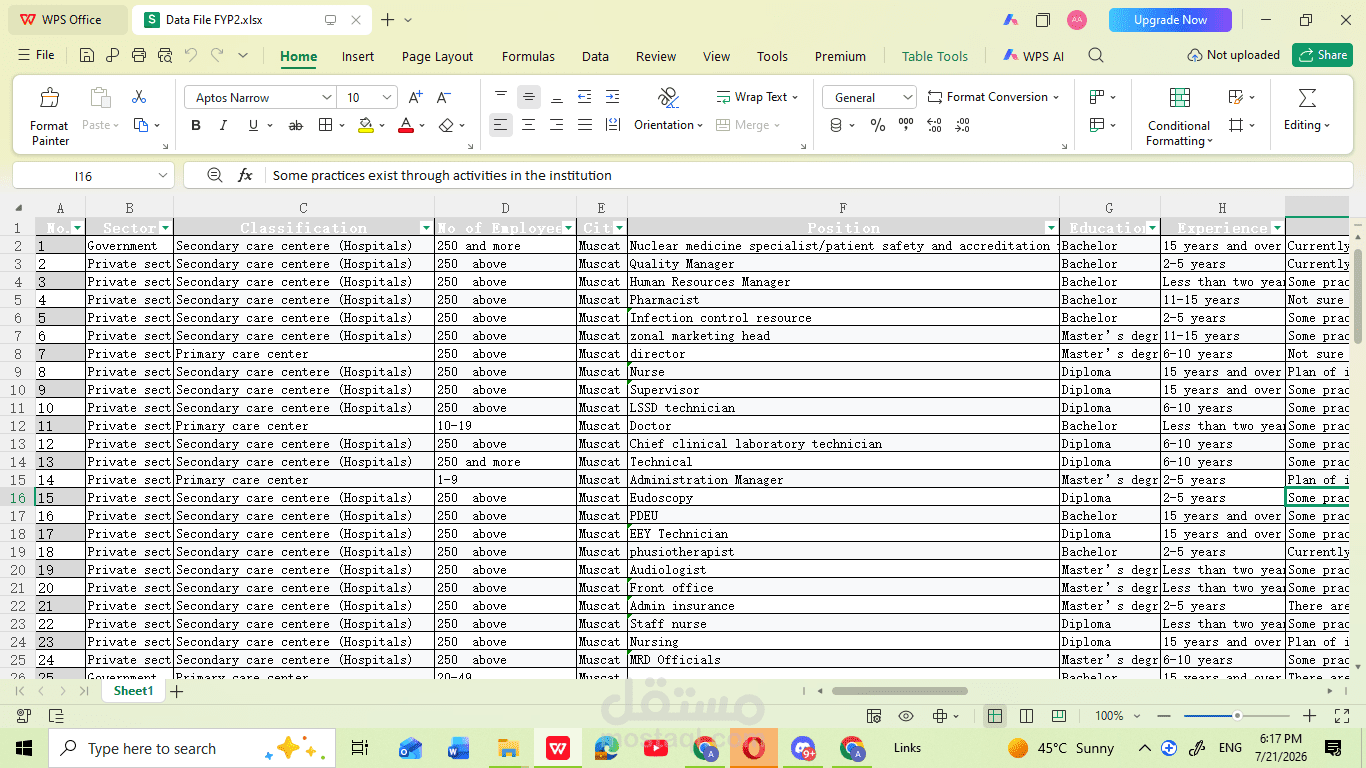
Task: Switch to Page Layout view in status bar
Action: pyautogui.click(x=1027, y=716)
